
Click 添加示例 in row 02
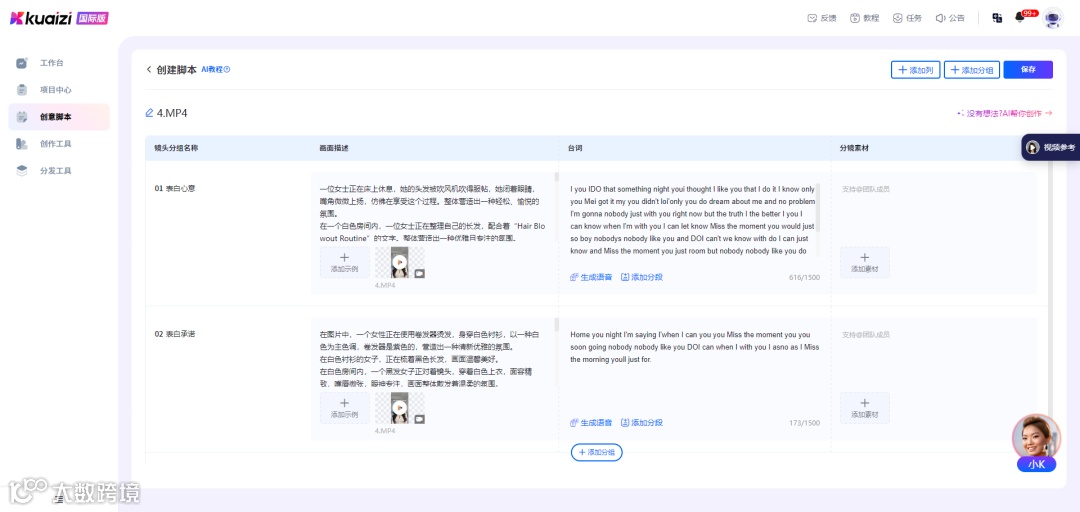coord(344,408)
